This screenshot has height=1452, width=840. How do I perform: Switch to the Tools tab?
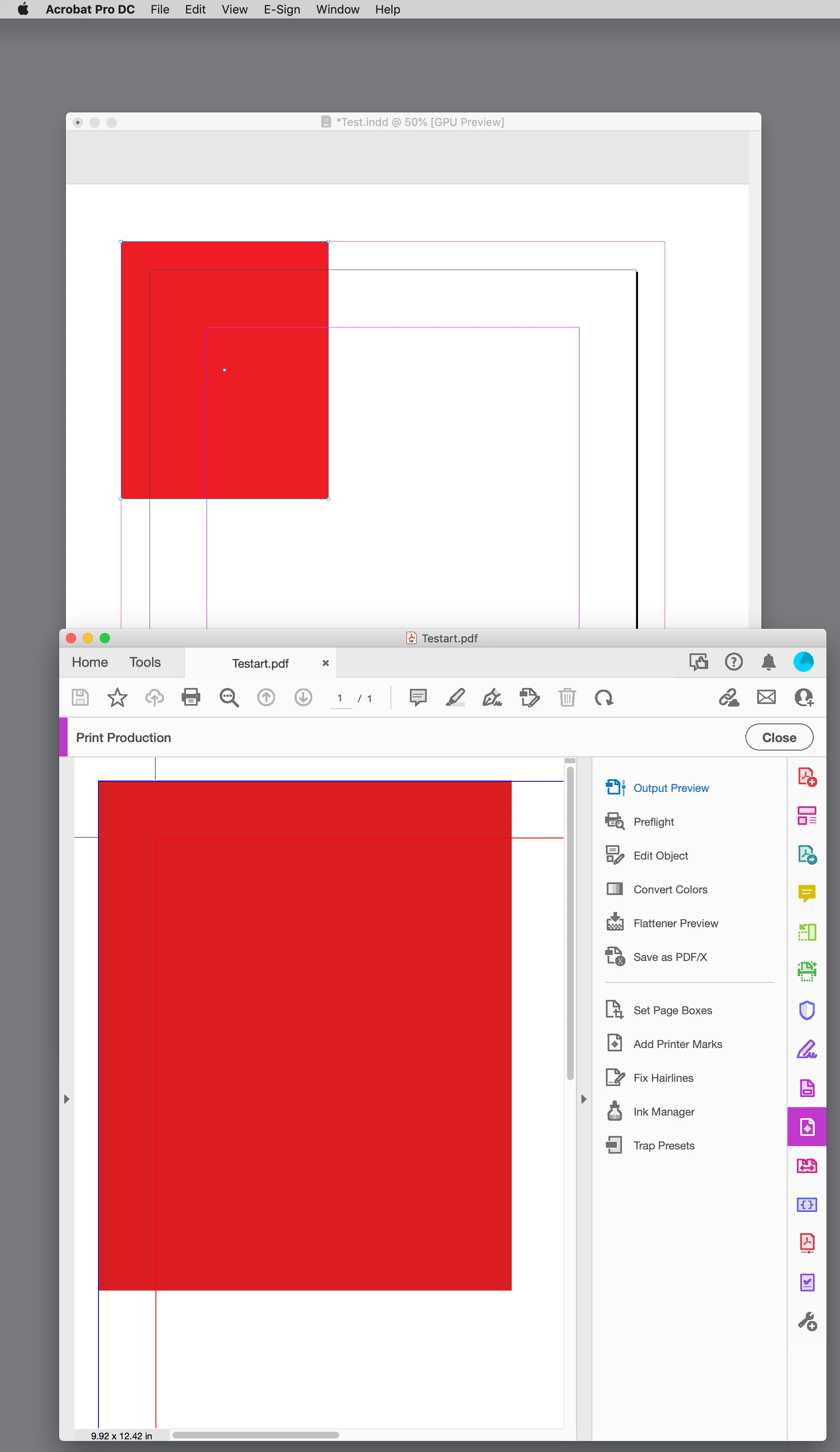(145, 662)
